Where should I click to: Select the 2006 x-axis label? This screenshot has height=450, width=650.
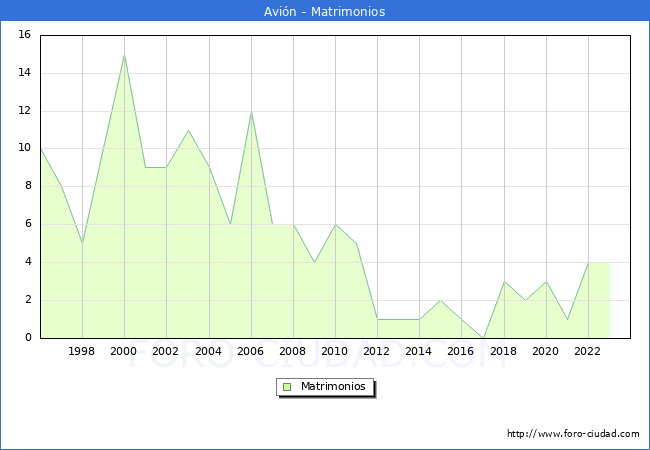250,351
